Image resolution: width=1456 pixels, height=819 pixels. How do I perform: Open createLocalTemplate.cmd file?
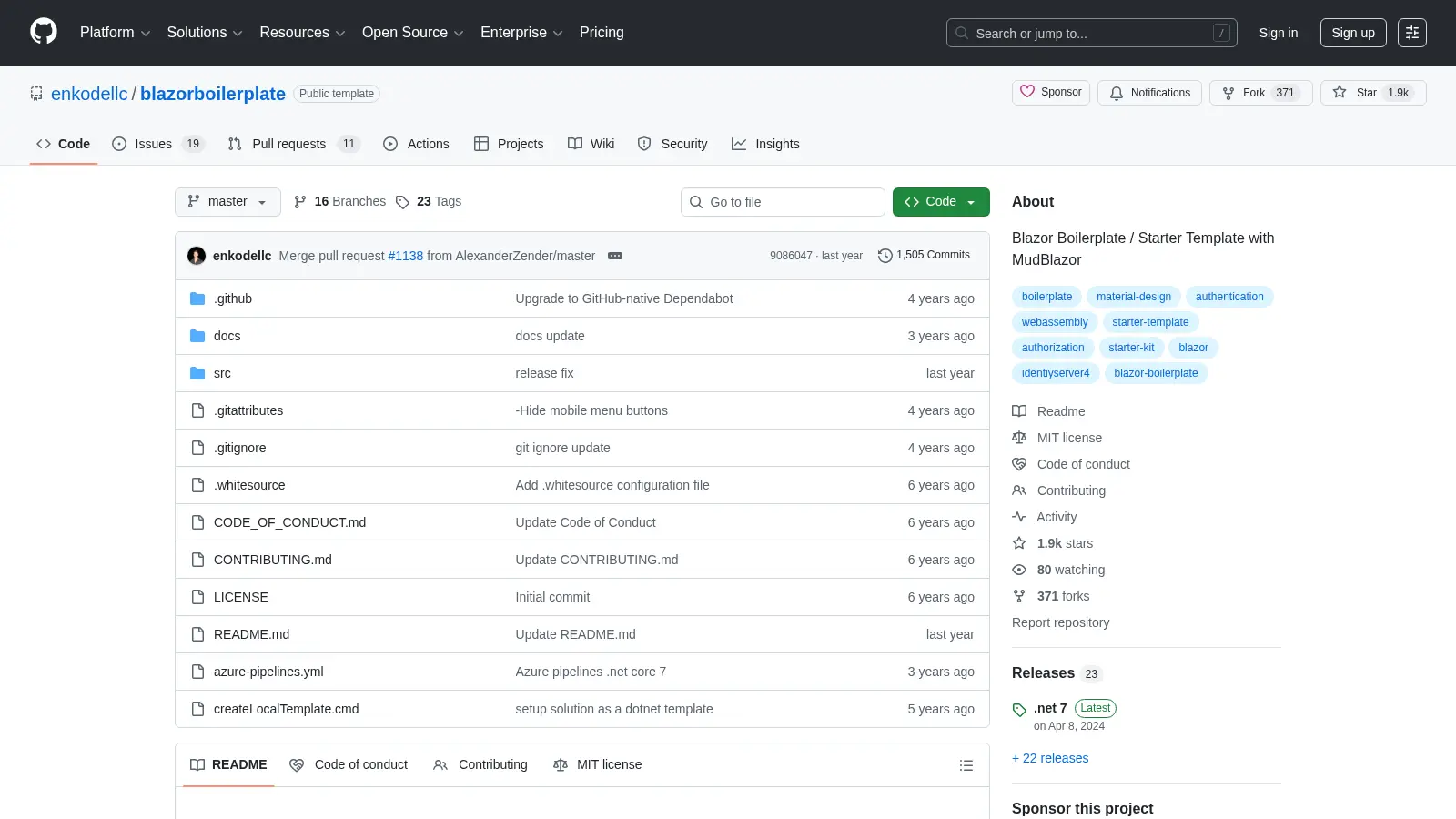coord(286,709)
